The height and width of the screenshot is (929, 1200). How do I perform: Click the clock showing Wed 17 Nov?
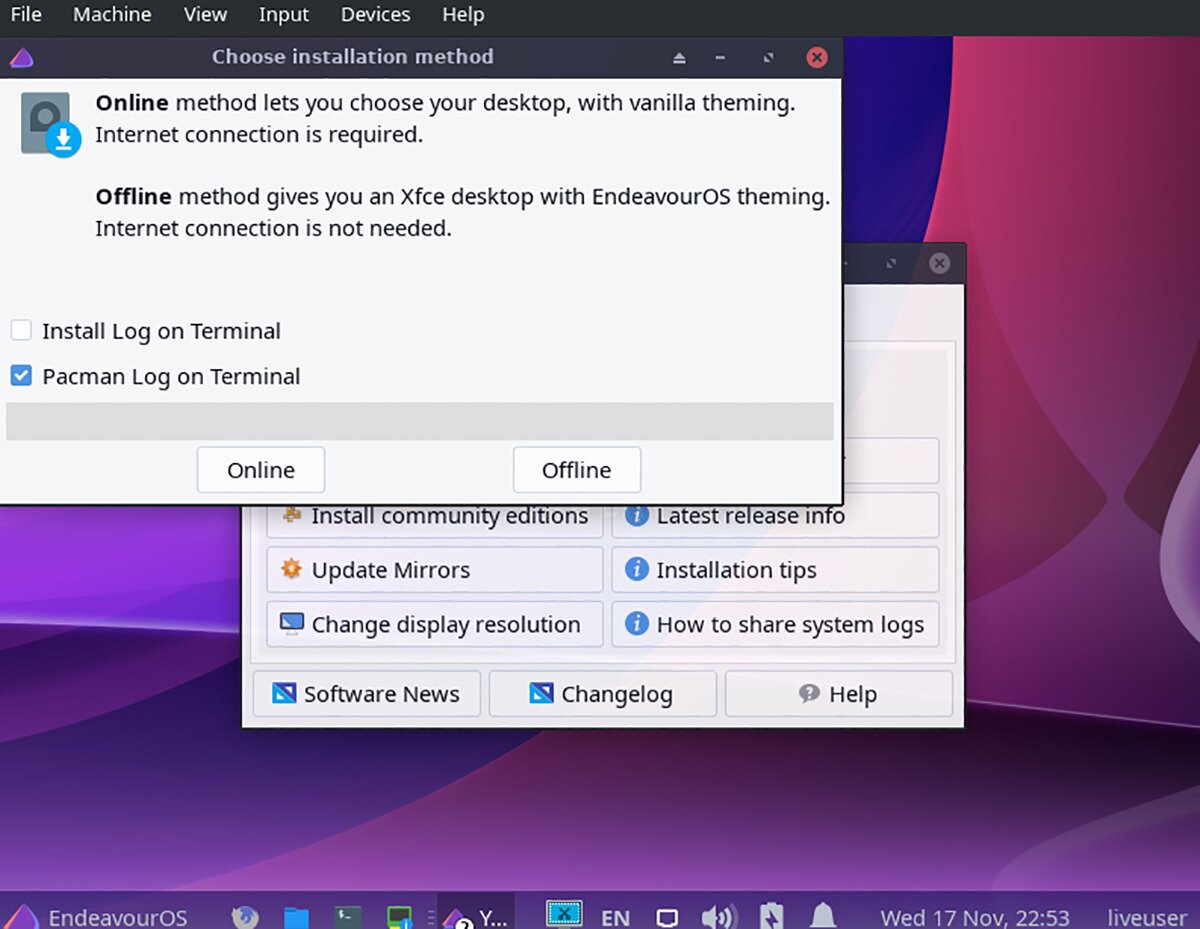coord(974,917)
